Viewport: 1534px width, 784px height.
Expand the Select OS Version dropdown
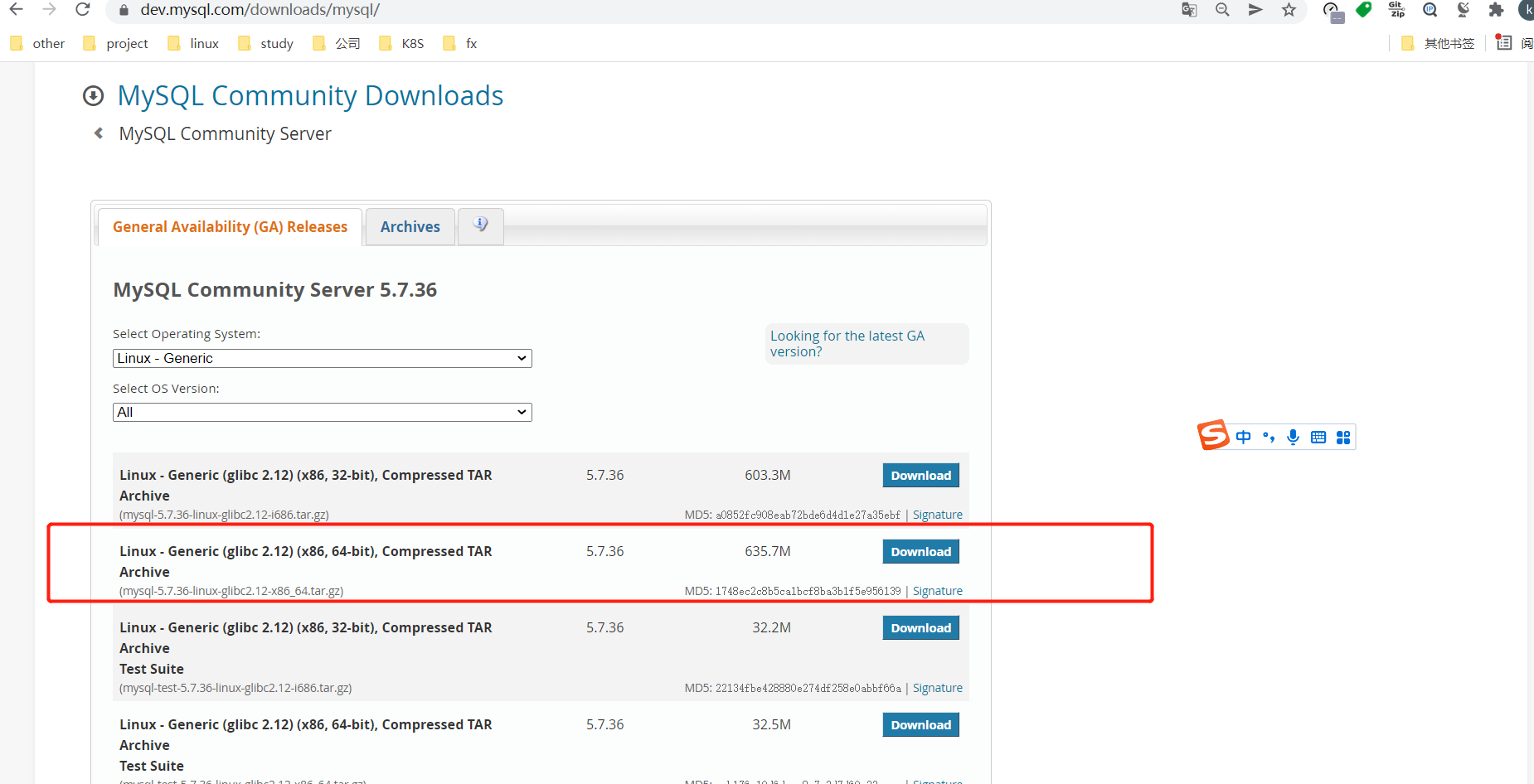pos(322,412)
